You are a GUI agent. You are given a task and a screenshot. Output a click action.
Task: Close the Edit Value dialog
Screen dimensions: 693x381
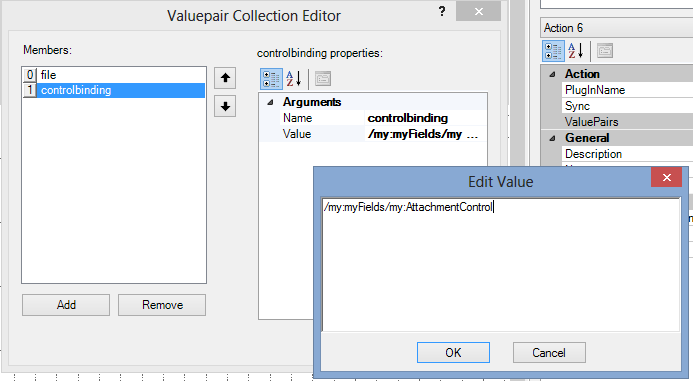pos(666,177)
